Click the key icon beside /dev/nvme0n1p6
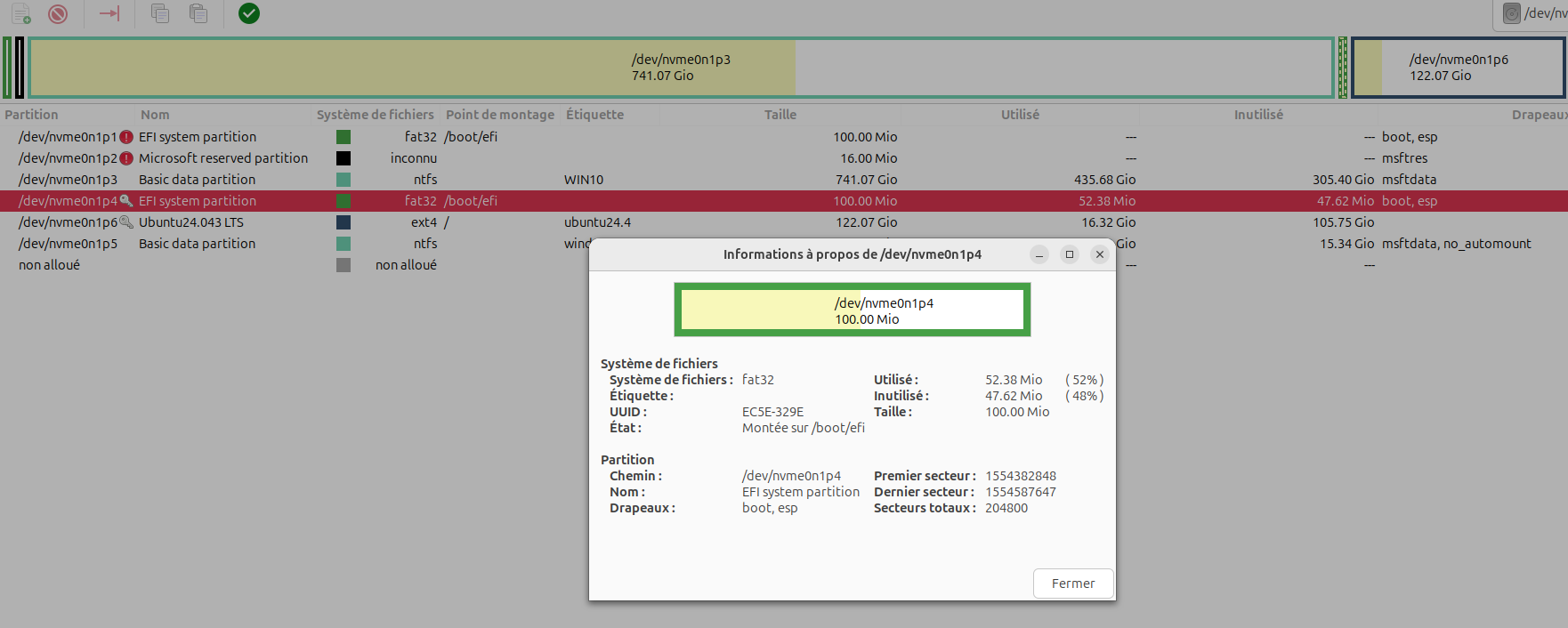 (126, 222)
